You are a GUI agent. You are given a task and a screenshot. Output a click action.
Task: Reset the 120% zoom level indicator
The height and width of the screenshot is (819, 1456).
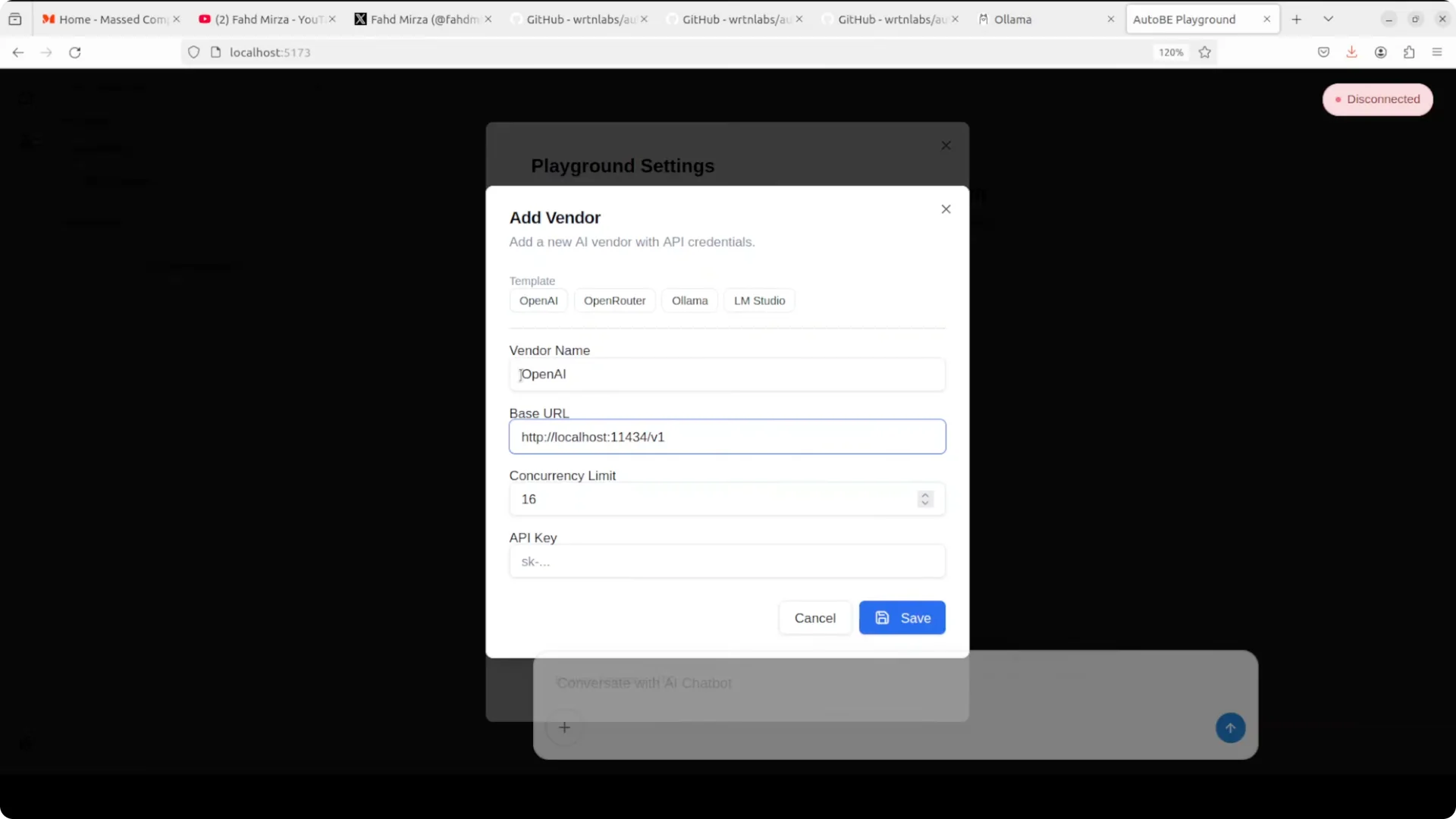(1171, 52)
